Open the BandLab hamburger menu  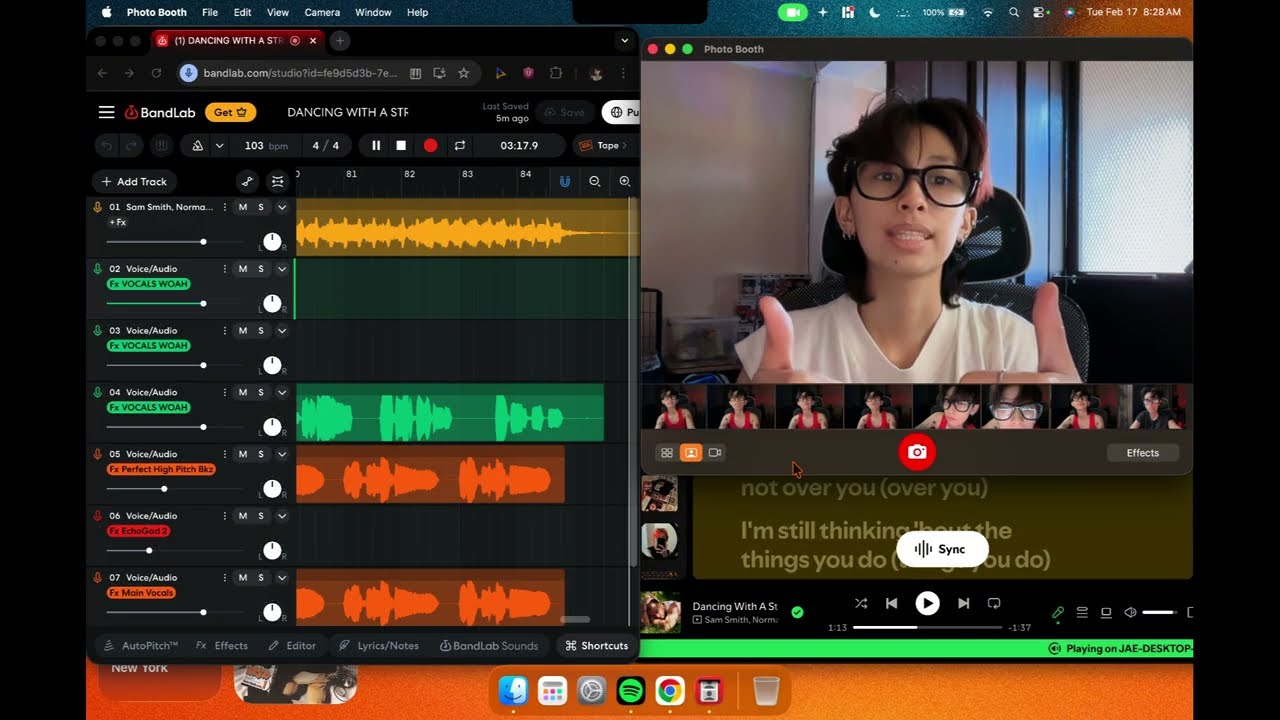(106, 112)
